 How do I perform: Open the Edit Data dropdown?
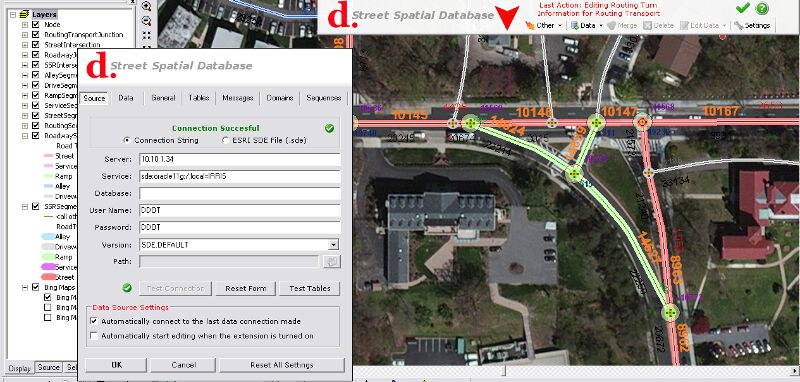[704, 25]
